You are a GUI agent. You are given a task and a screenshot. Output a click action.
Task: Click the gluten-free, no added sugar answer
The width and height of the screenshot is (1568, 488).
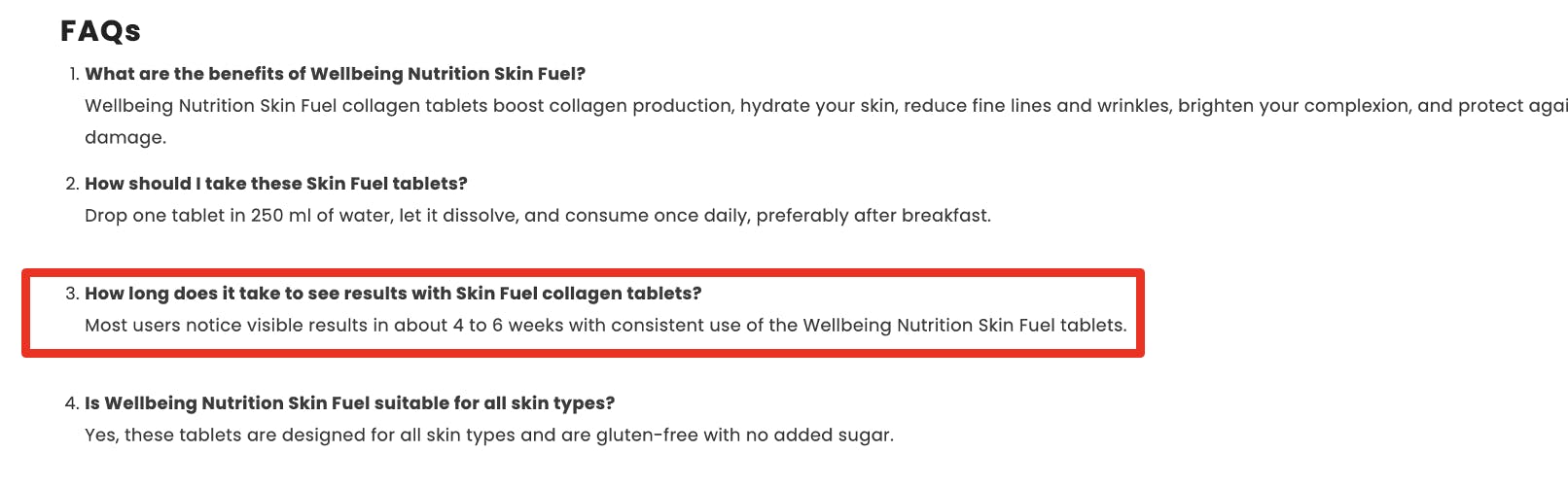[489, 436]
